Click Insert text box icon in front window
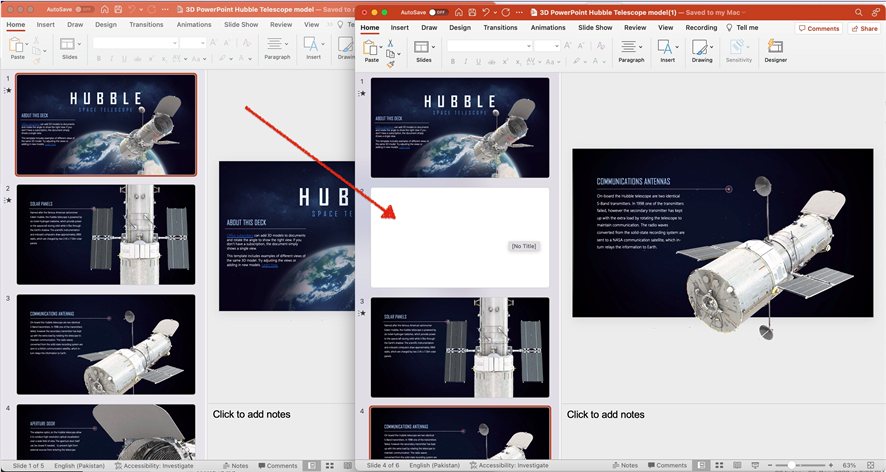886x472 pixels. 664,47
